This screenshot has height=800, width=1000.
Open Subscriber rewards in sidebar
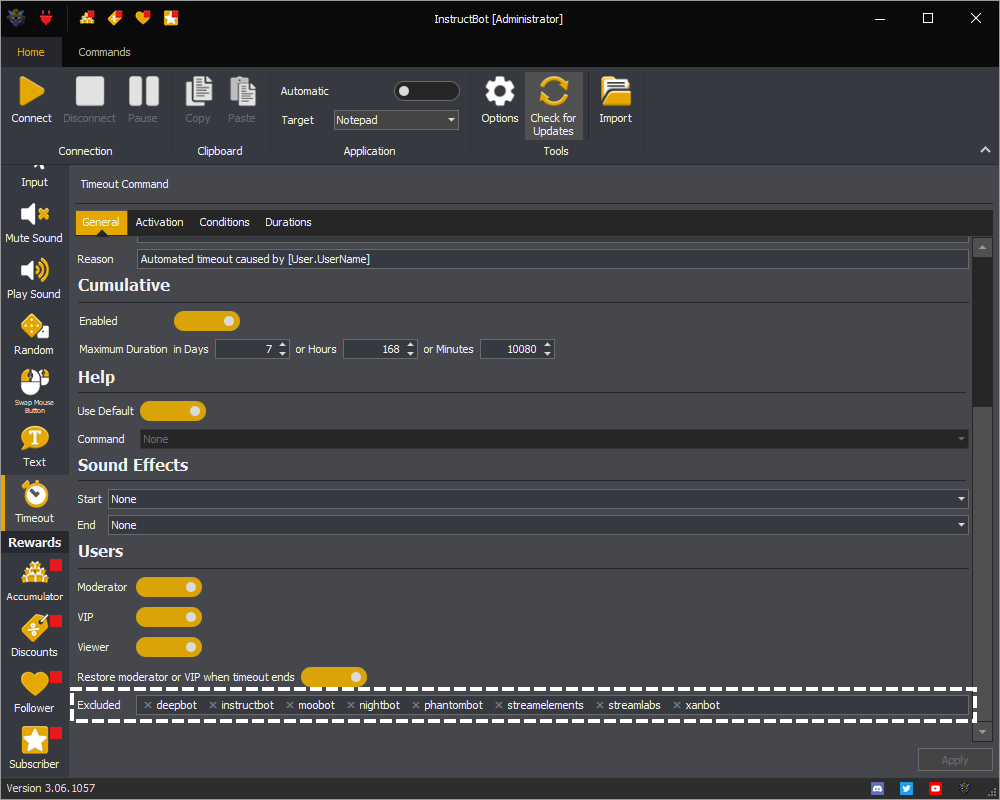tap(34, 748)
